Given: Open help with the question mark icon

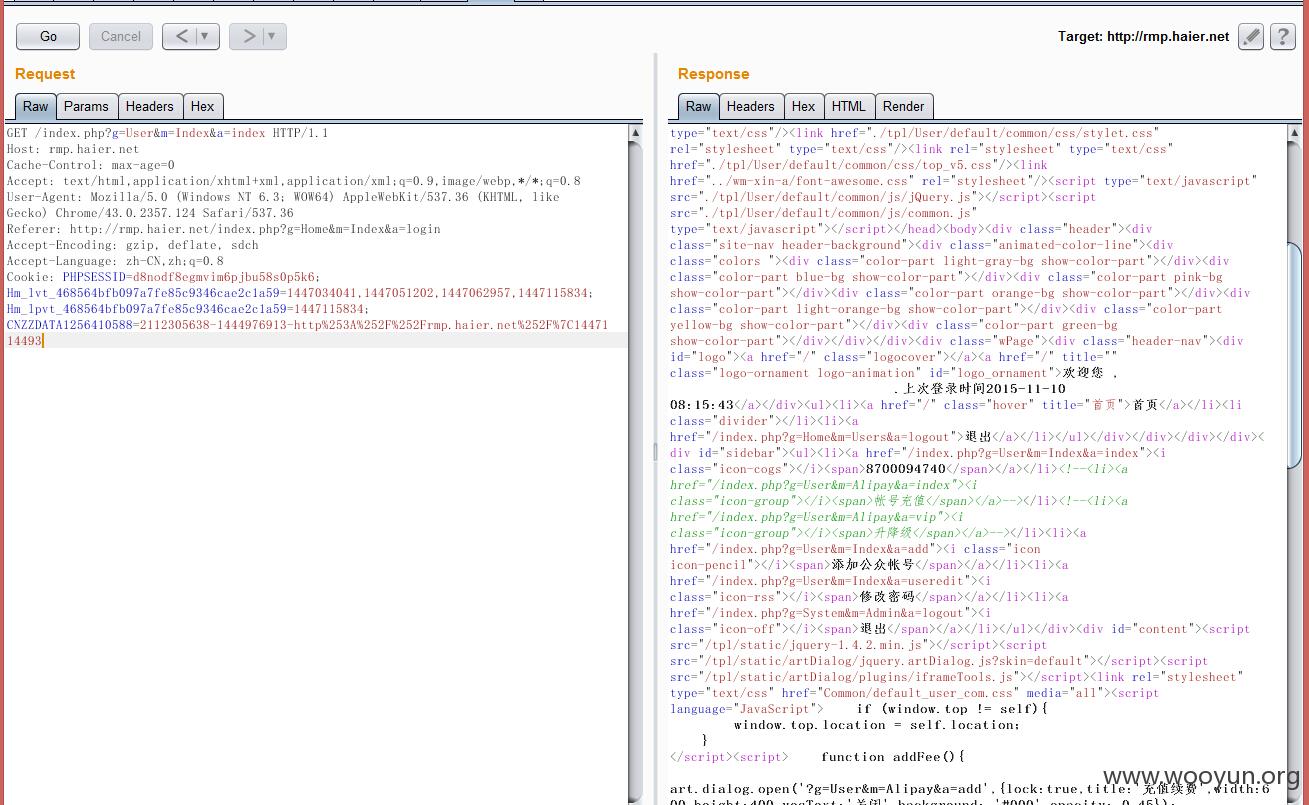Looking at the screenshot, I should [1283, 37].
